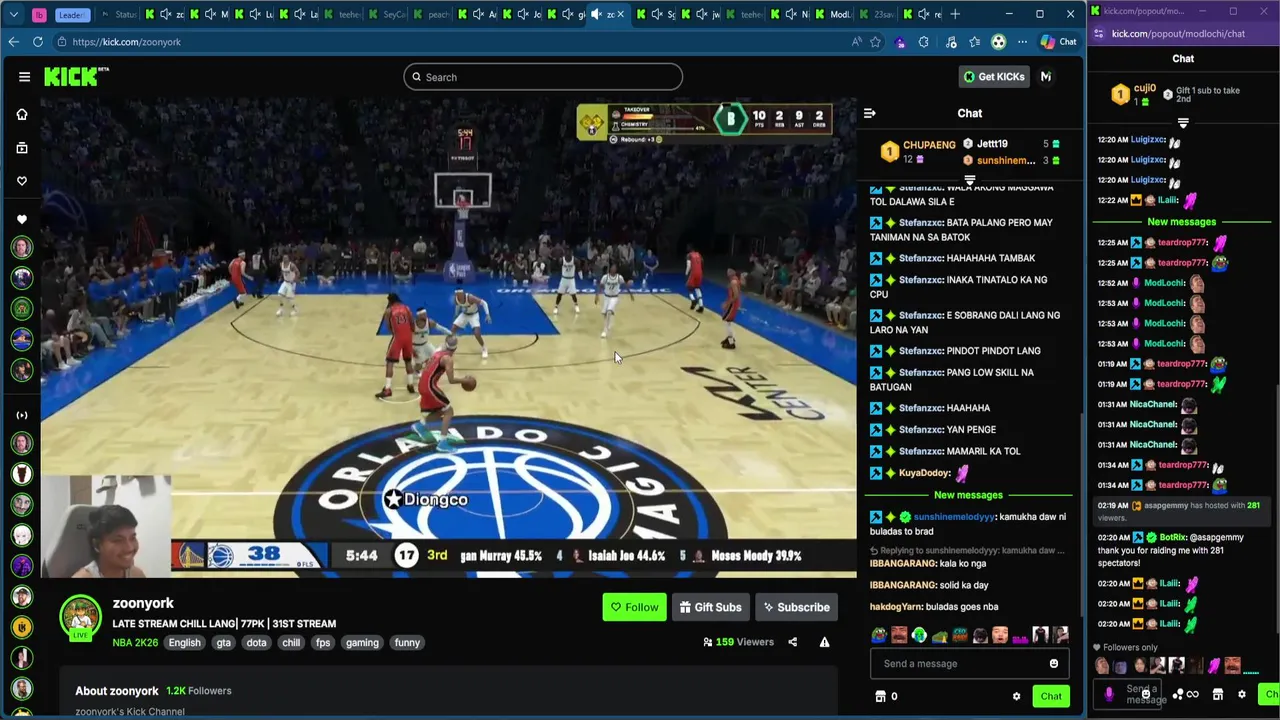Select the dota tag

tap(256, 643)
